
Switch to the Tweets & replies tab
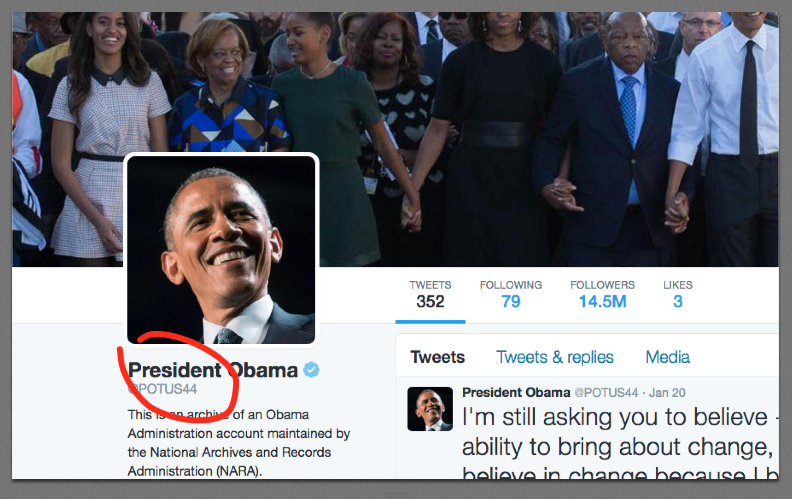(555, 357)
